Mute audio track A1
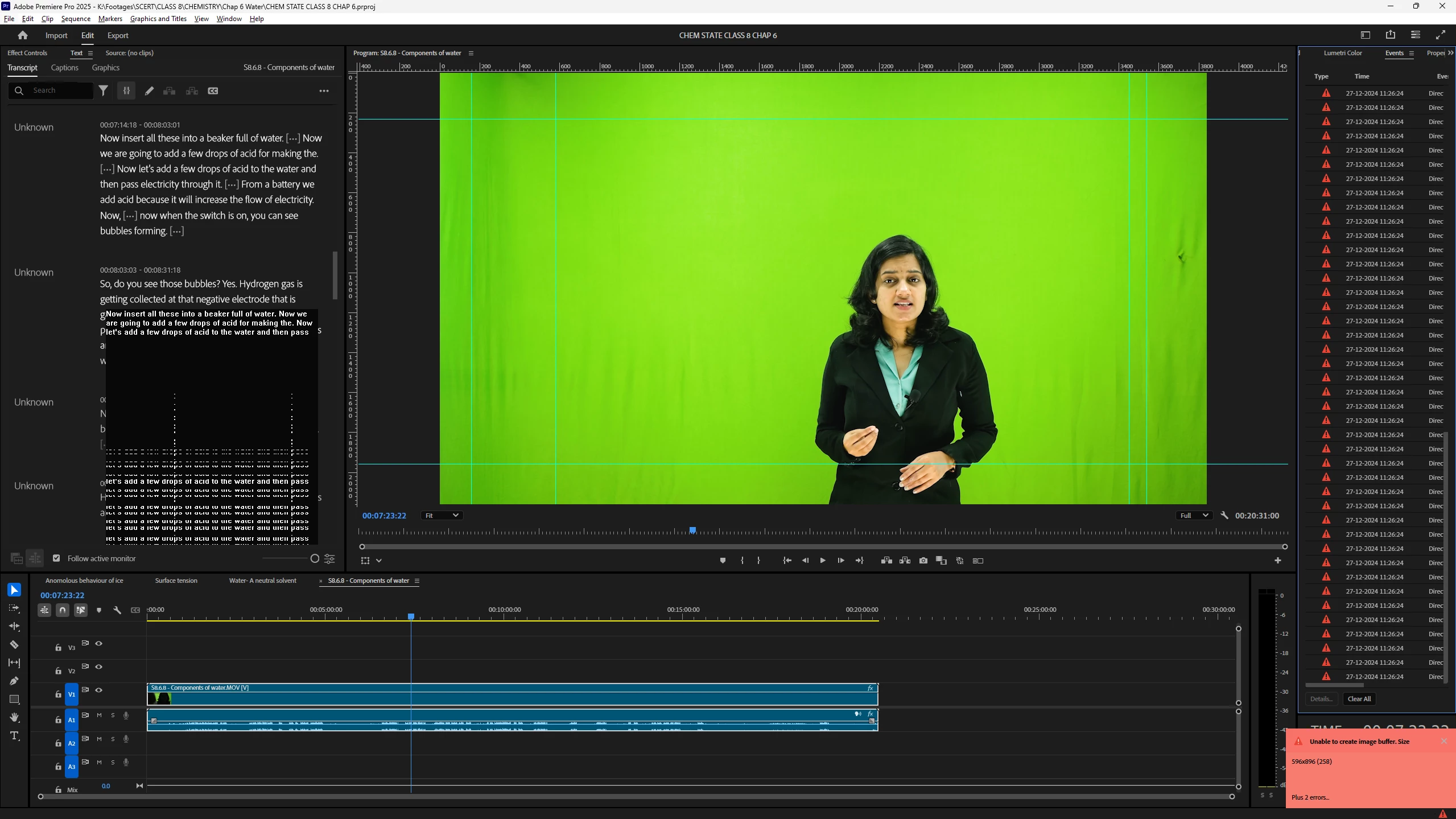The height and width of the screenshot is (819, 1456). [x=99, y=715]
